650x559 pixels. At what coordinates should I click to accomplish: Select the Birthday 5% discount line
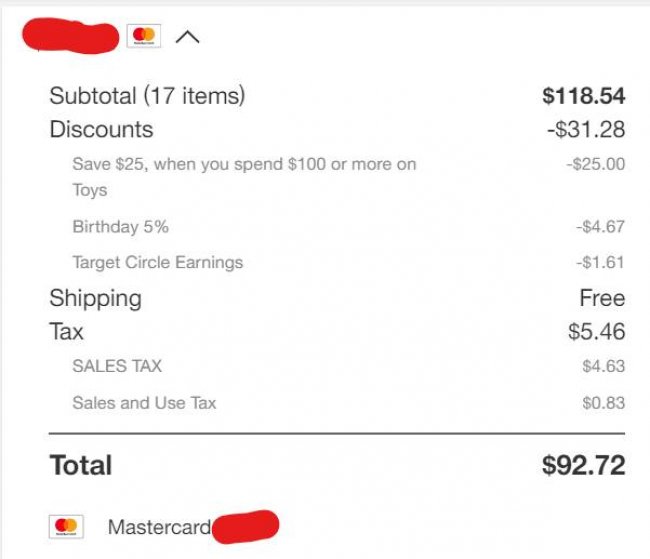[x=120, y=227]
